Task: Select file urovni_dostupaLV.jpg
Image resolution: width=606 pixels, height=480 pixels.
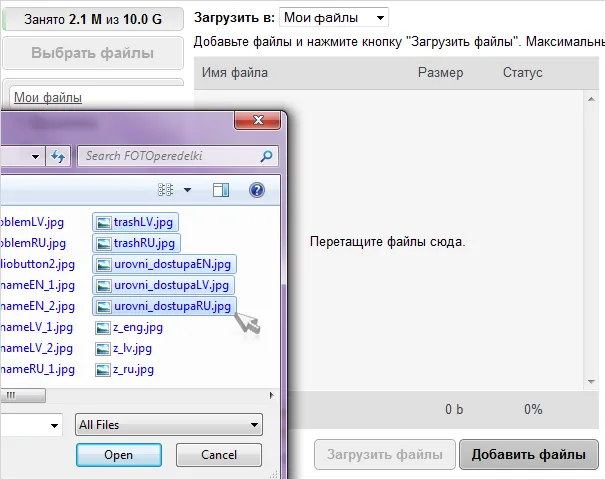Action: [x=163, y=286]
